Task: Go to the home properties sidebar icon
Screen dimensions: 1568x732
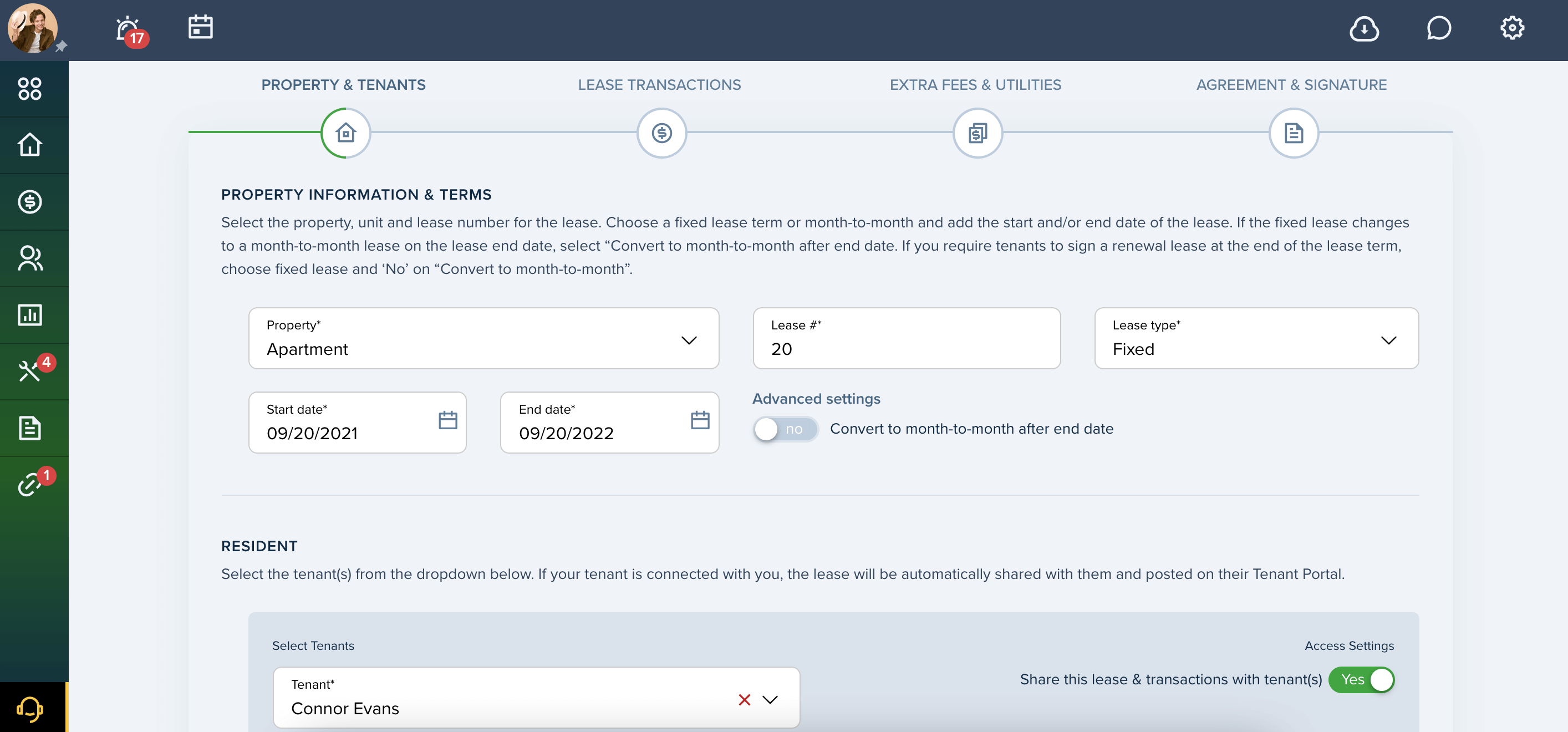Action: pos(30,145)
